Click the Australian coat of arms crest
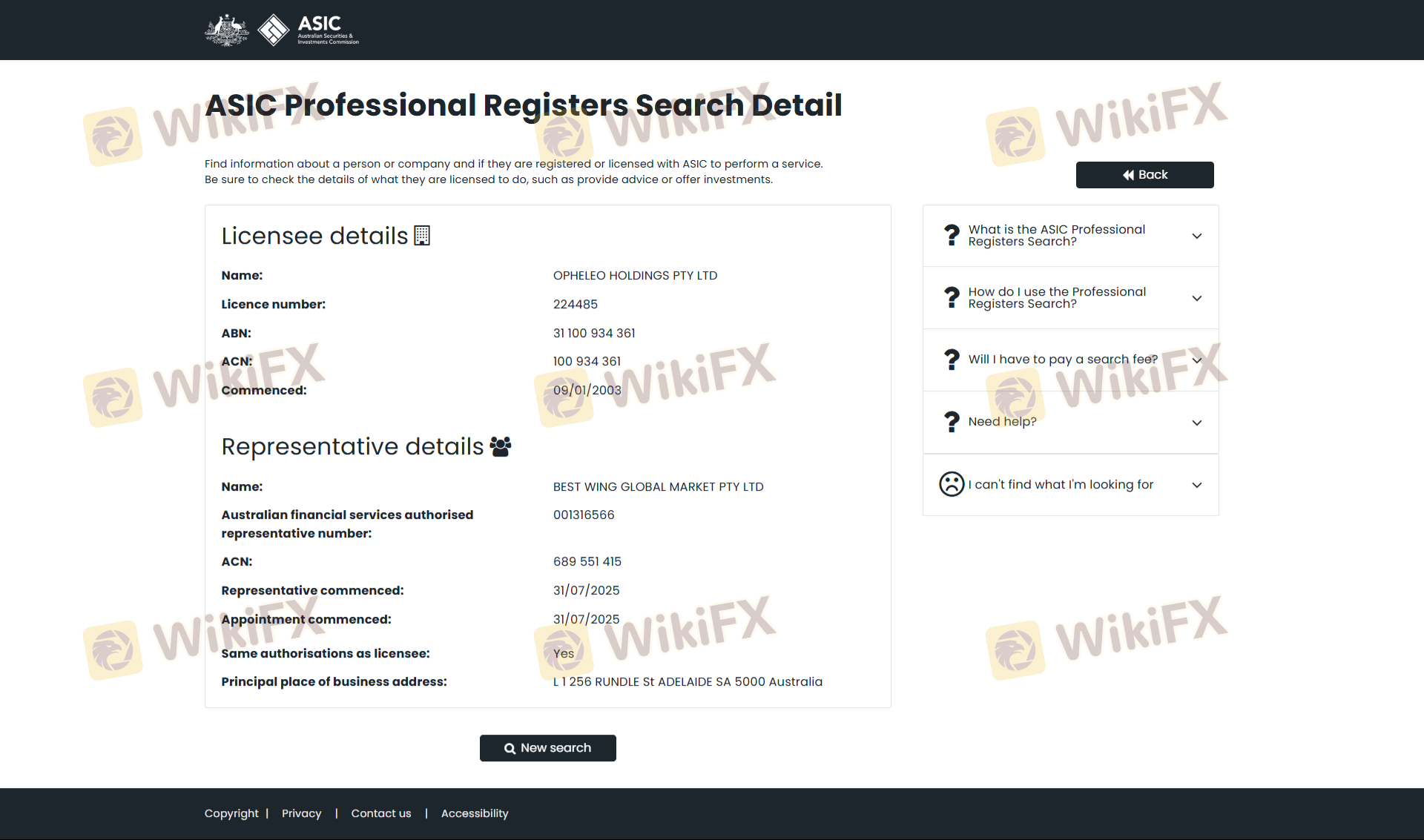The height and width of the screenshot is (840, 1424). tap(226, 30)
